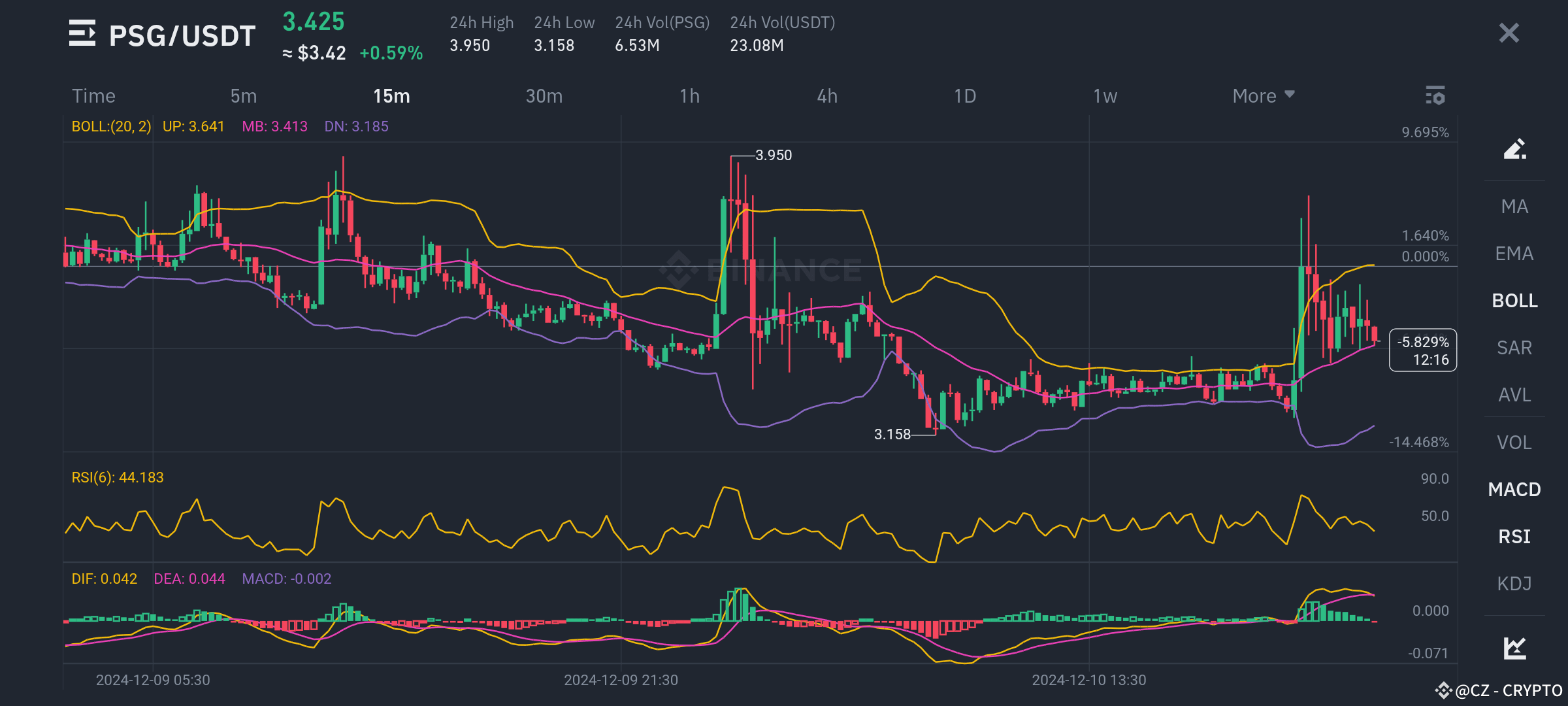Select the drawing pencil icon in the right sidebar
This screenshot has width=1568, height=706.
coord(1514,149)
